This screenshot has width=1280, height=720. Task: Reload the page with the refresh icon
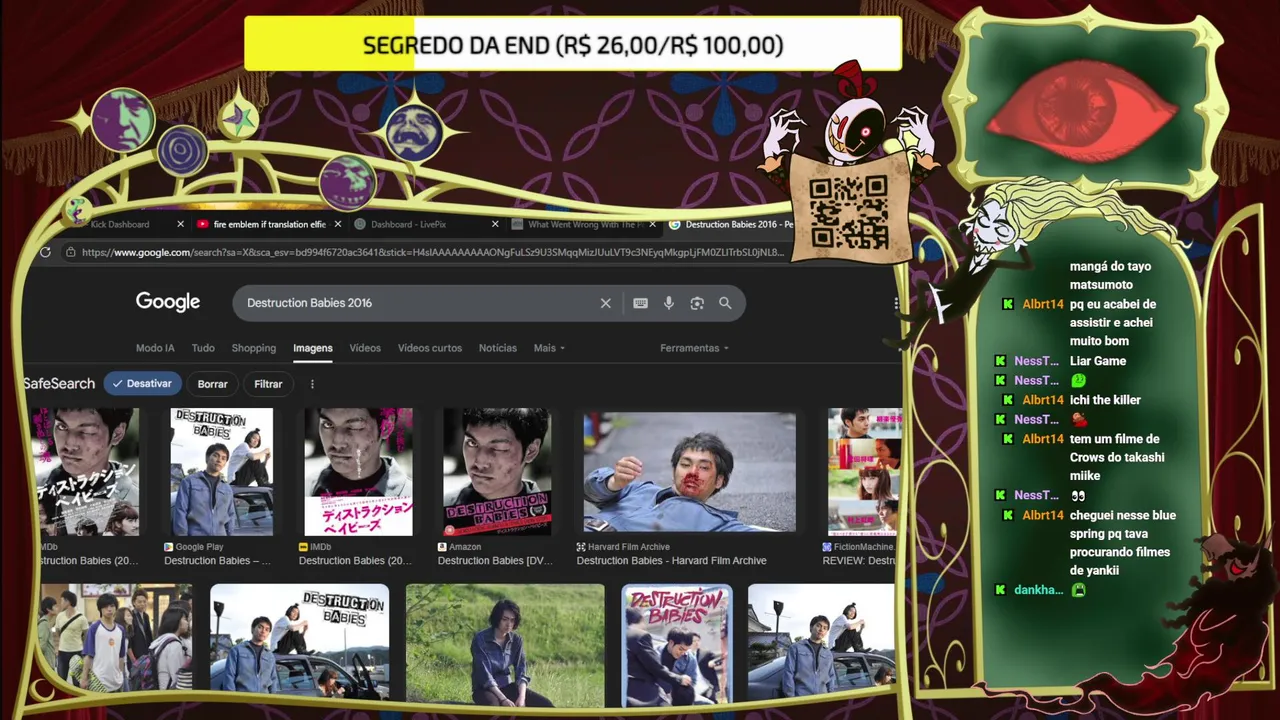45,252
